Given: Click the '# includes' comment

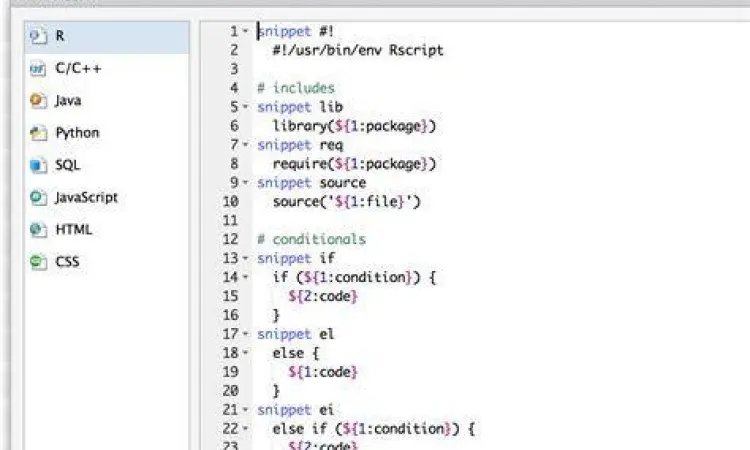Looking at the screenshot, I should (x=296, y=88).
